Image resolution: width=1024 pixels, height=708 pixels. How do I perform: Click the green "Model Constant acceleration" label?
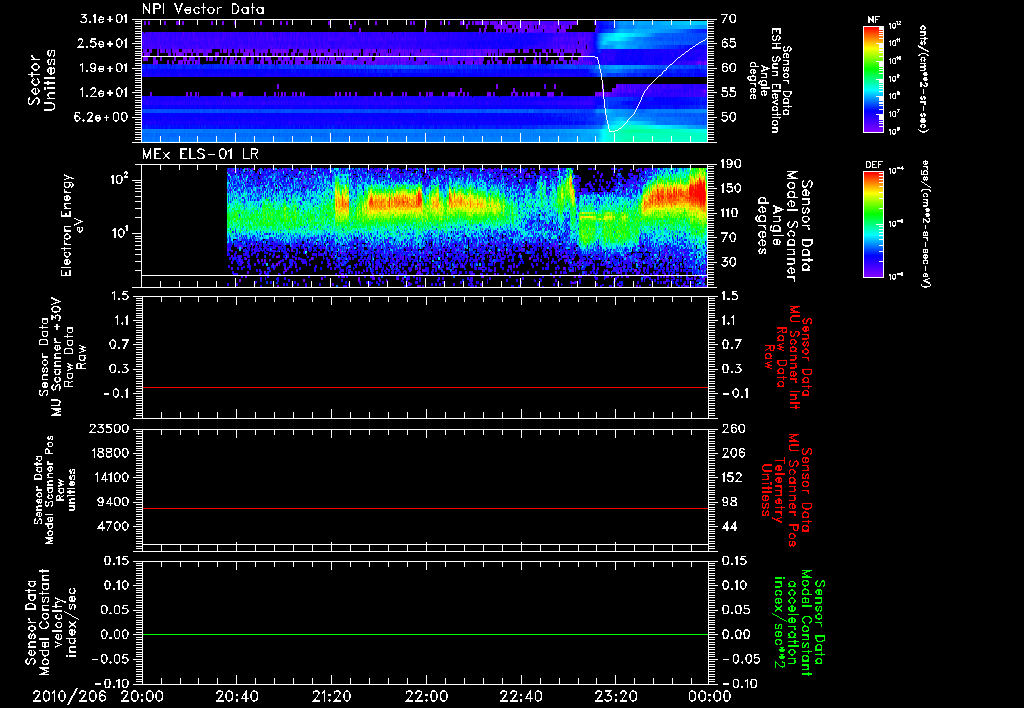click(799, 622)
